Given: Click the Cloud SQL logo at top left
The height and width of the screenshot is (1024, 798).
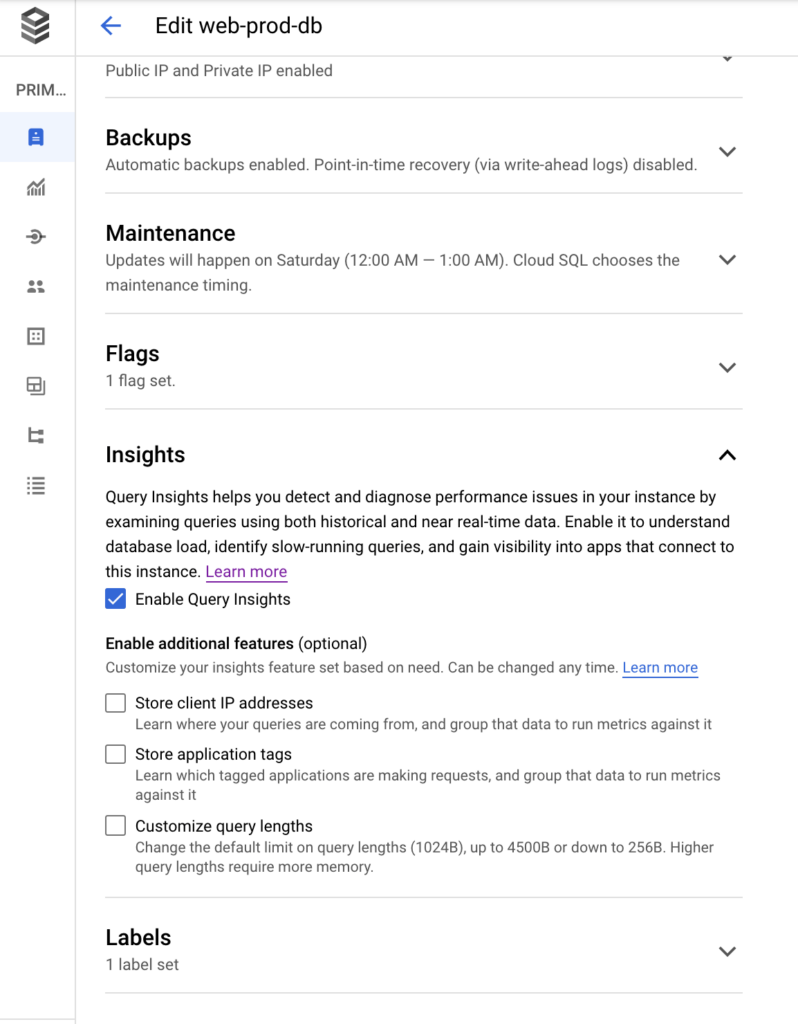Looking at the screenshot, I should 36,27.
